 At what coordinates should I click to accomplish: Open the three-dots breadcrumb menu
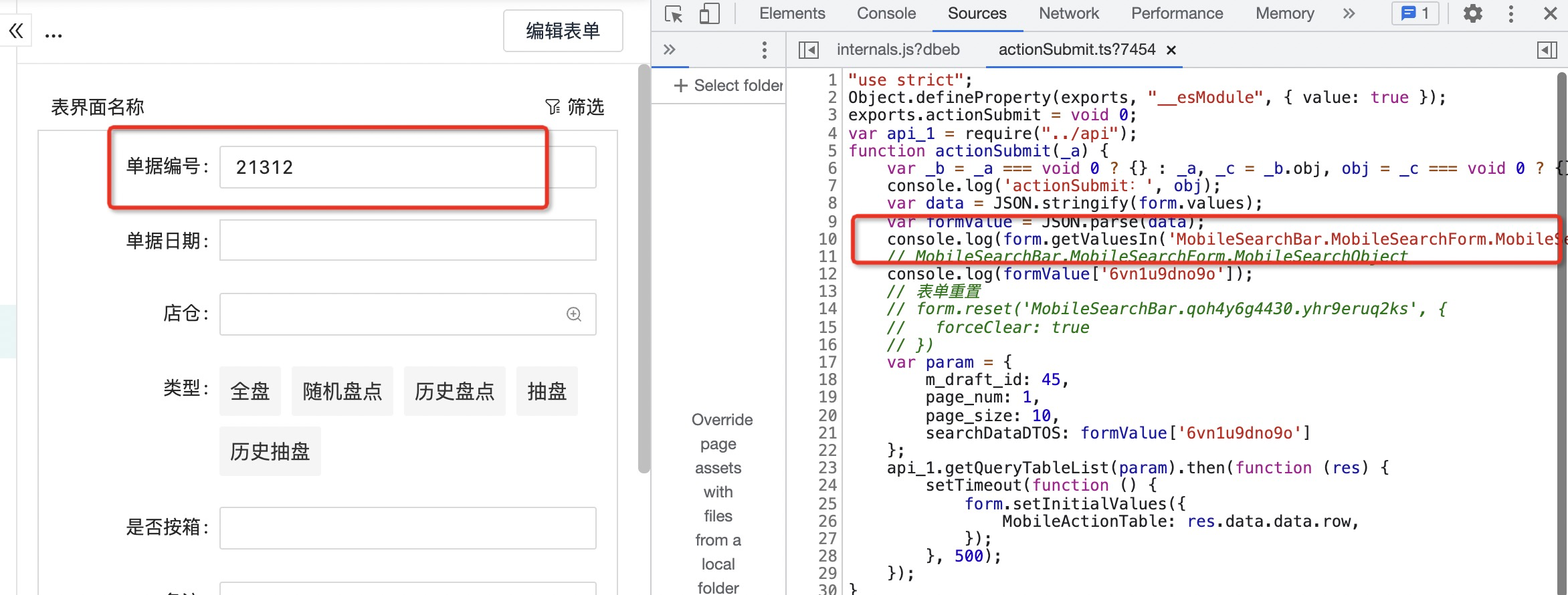[54, 34]
